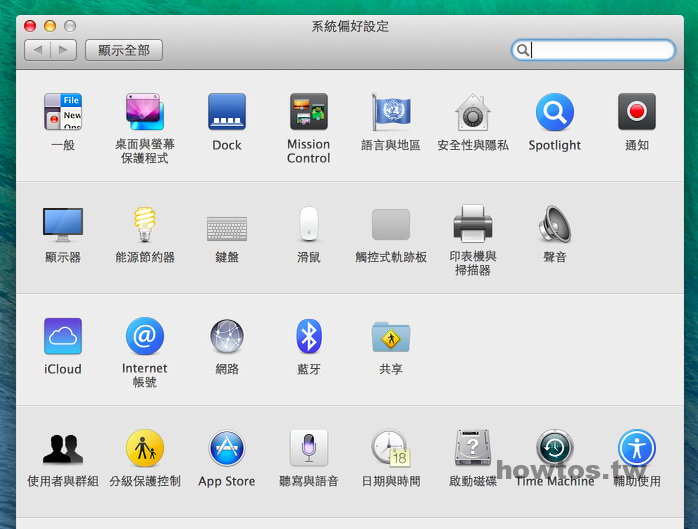Viewport: 698px width, 529px height.
Task: Open the iCloud preferences icon
Action: click(x=63, y=336)
